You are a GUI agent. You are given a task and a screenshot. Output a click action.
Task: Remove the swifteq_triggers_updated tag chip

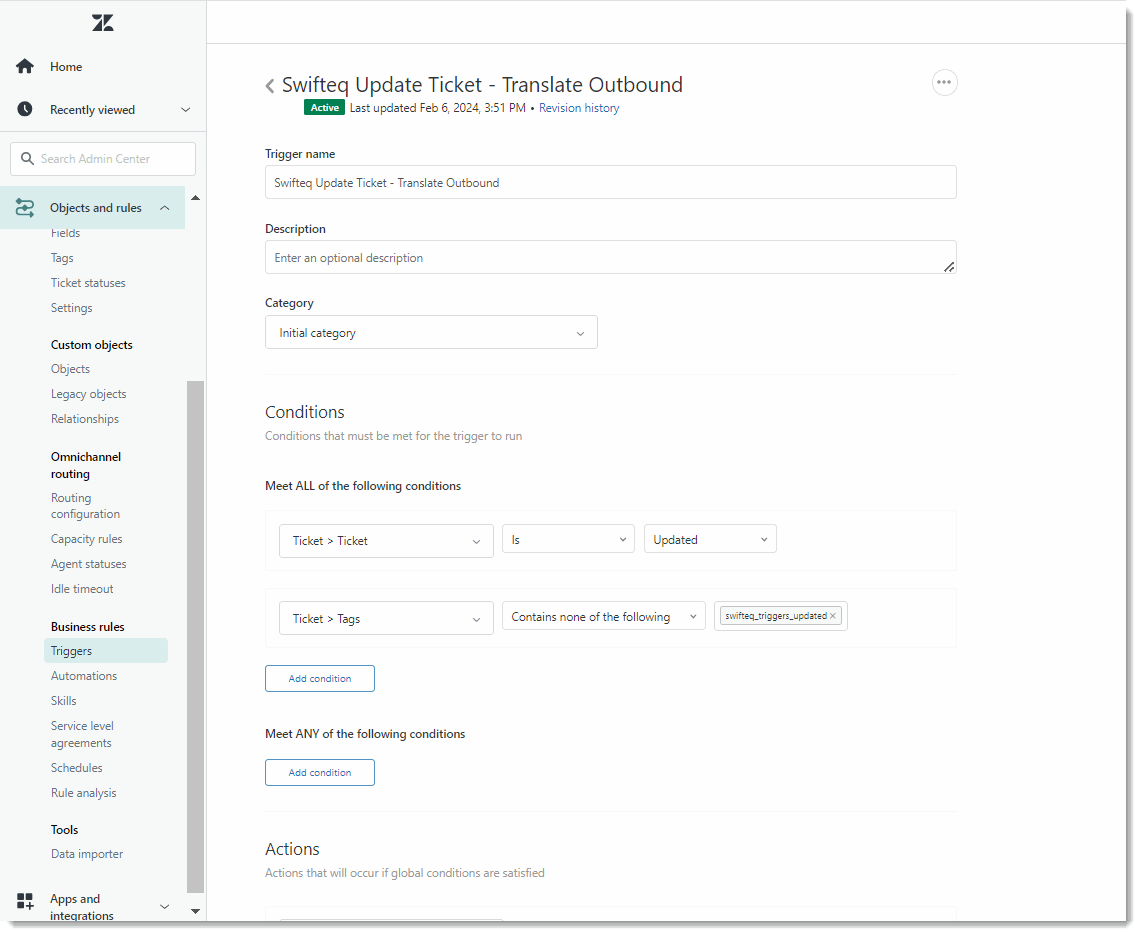click(832, 616)
